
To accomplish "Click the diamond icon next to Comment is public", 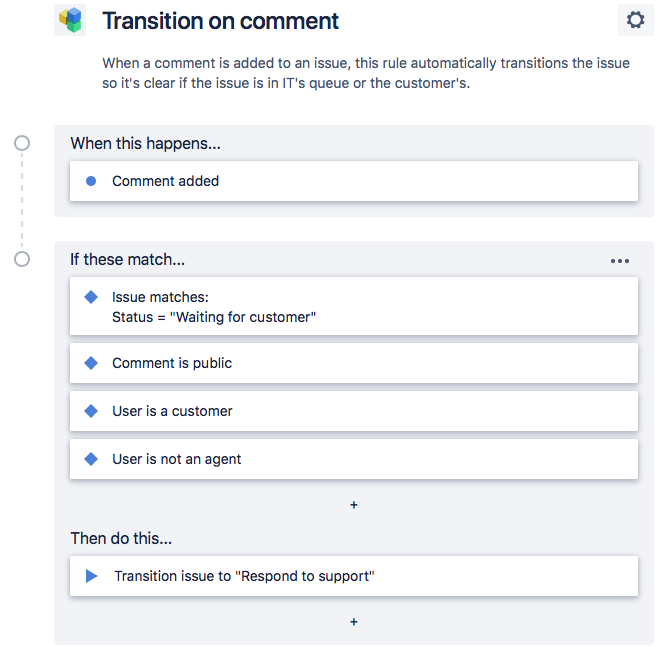I will click(91, 363).
